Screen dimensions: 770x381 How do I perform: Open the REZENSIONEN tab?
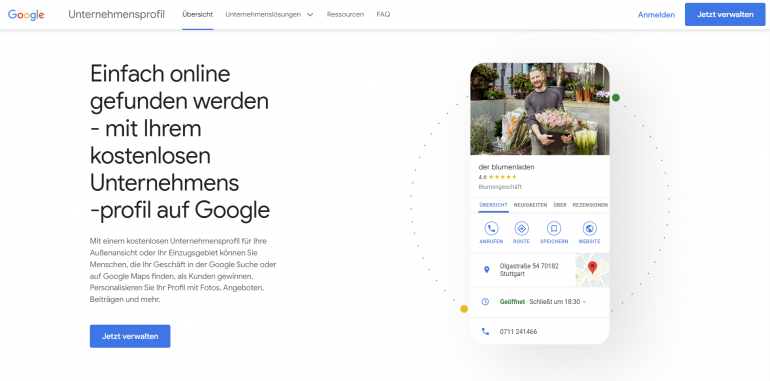coord(590,205)
